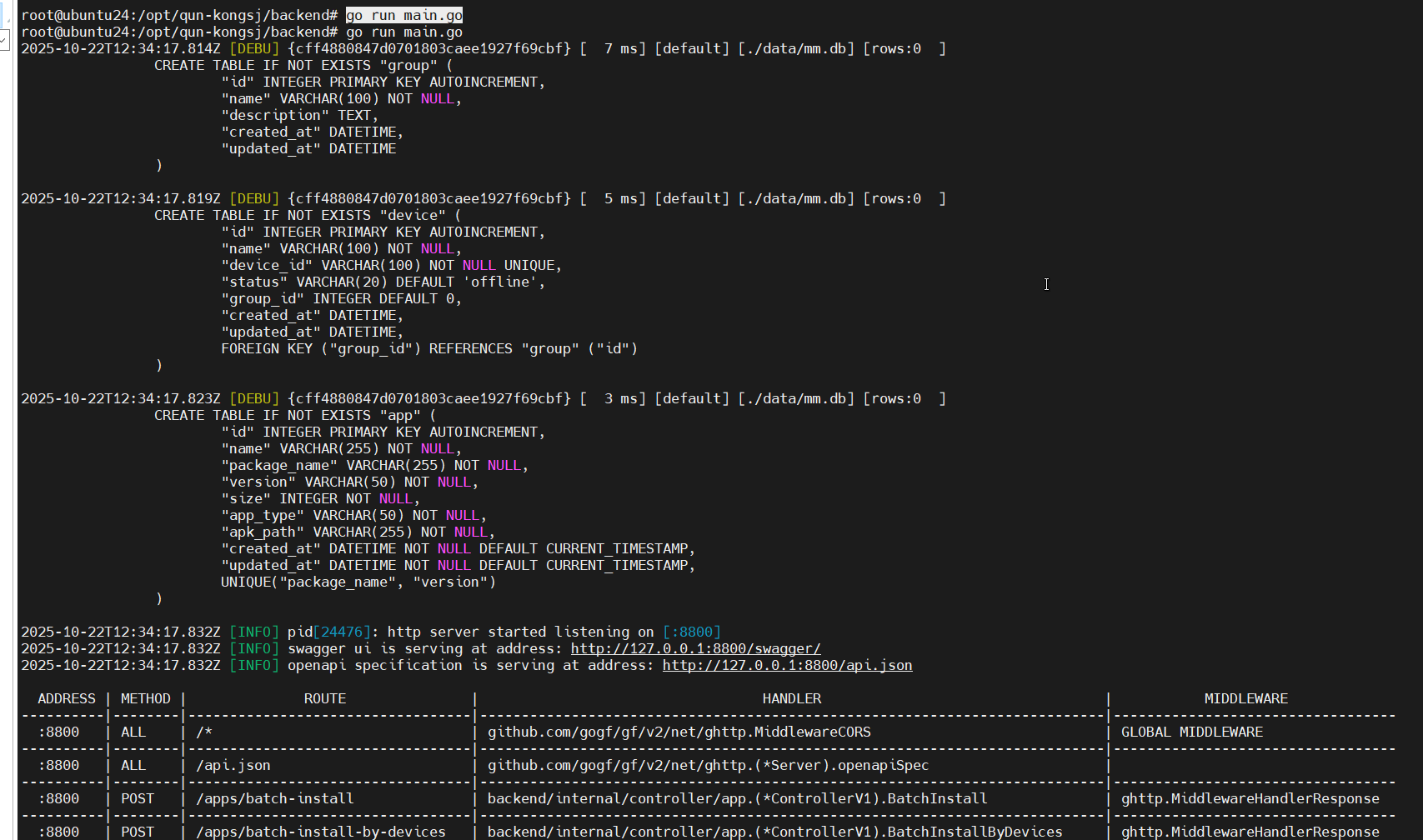The height and width of the screenshot is (840, 1423).
Task: Click the ROUTE column header
Action: click(x=324, y=698)
